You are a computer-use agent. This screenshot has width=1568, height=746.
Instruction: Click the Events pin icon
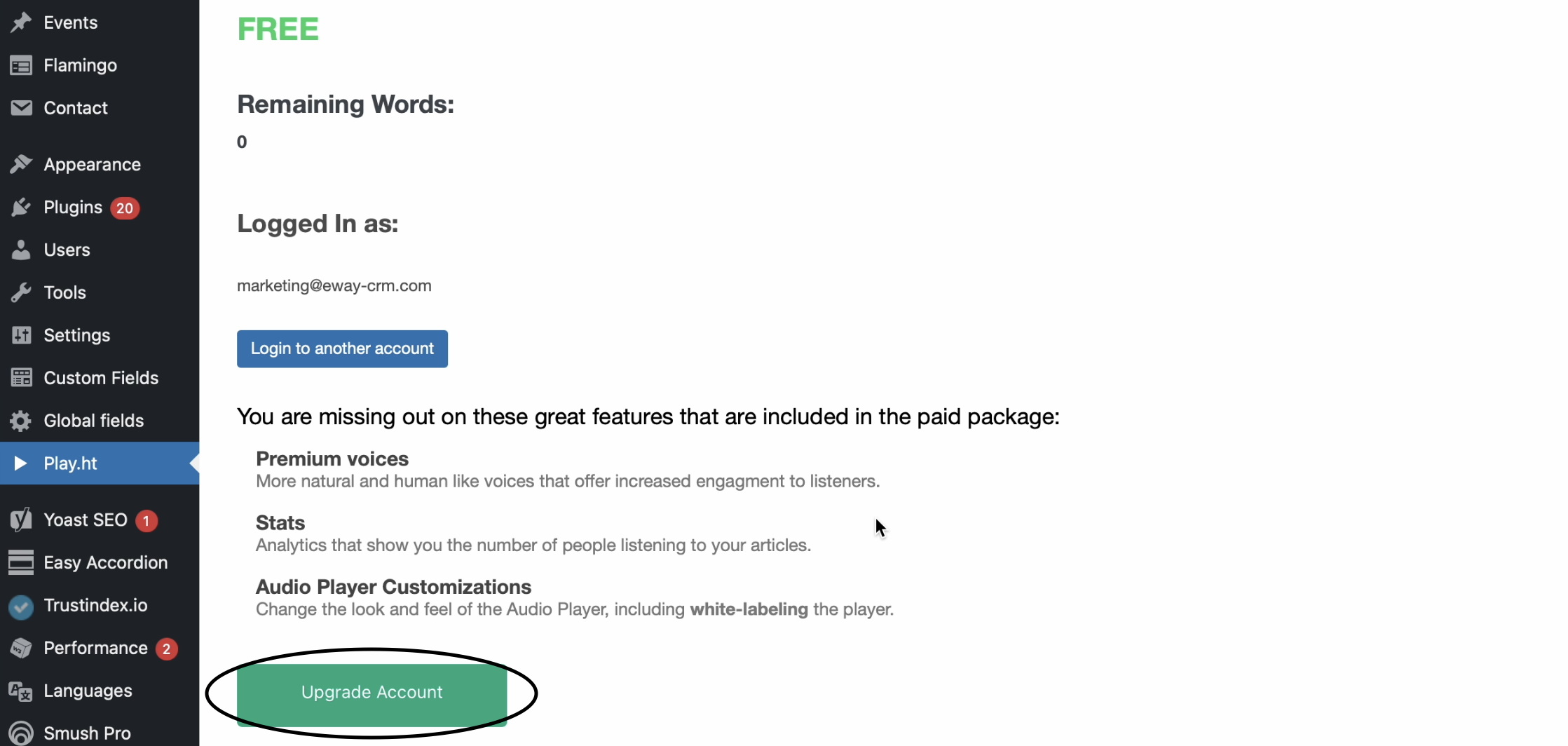click(x=21, y=22)
